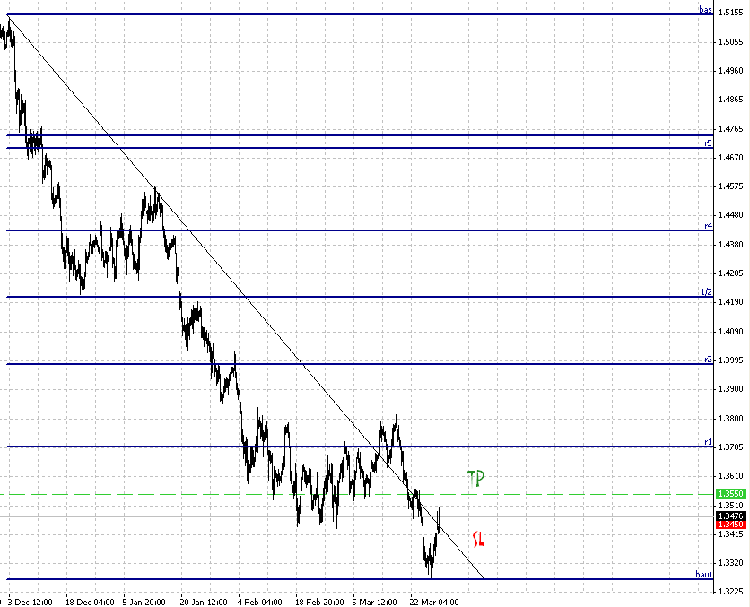Click the '5 Mar 12:00' time label
Image resolution: width=750 pixels, height=607 pixels.
(x=375, y=602)
